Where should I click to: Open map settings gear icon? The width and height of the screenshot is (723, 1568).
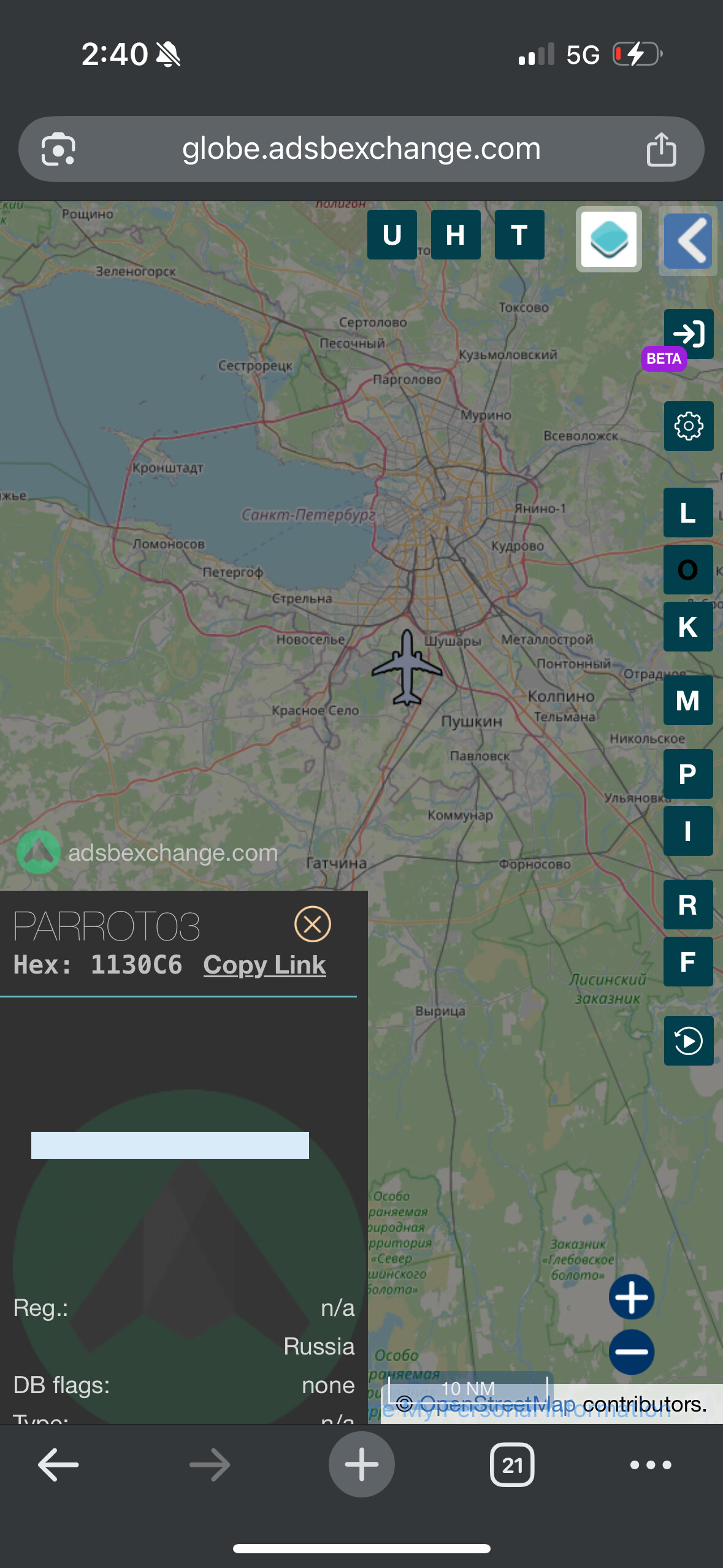point(688,426)
